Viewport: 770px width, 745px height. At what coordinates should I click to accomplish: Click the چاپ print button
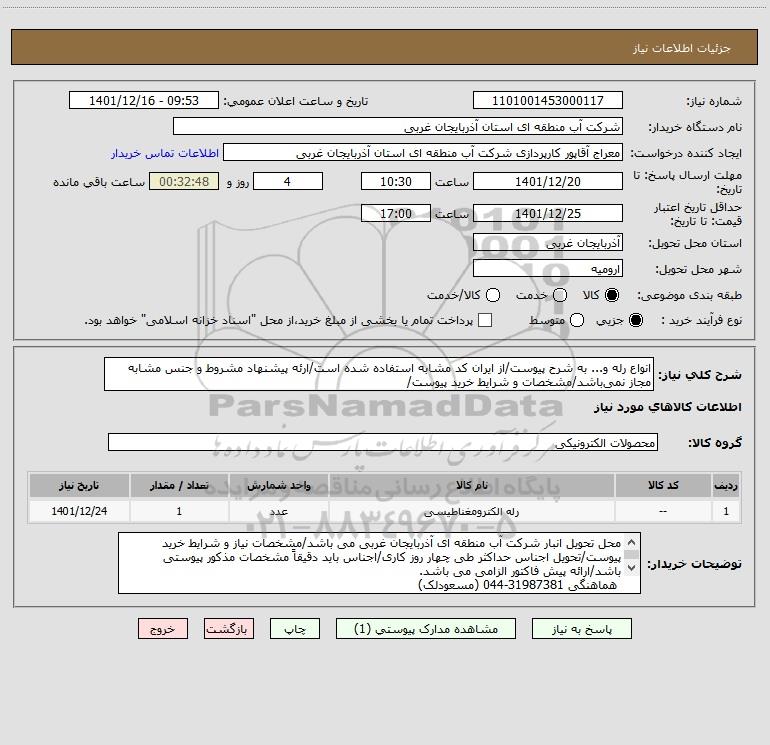coord(295,629)
